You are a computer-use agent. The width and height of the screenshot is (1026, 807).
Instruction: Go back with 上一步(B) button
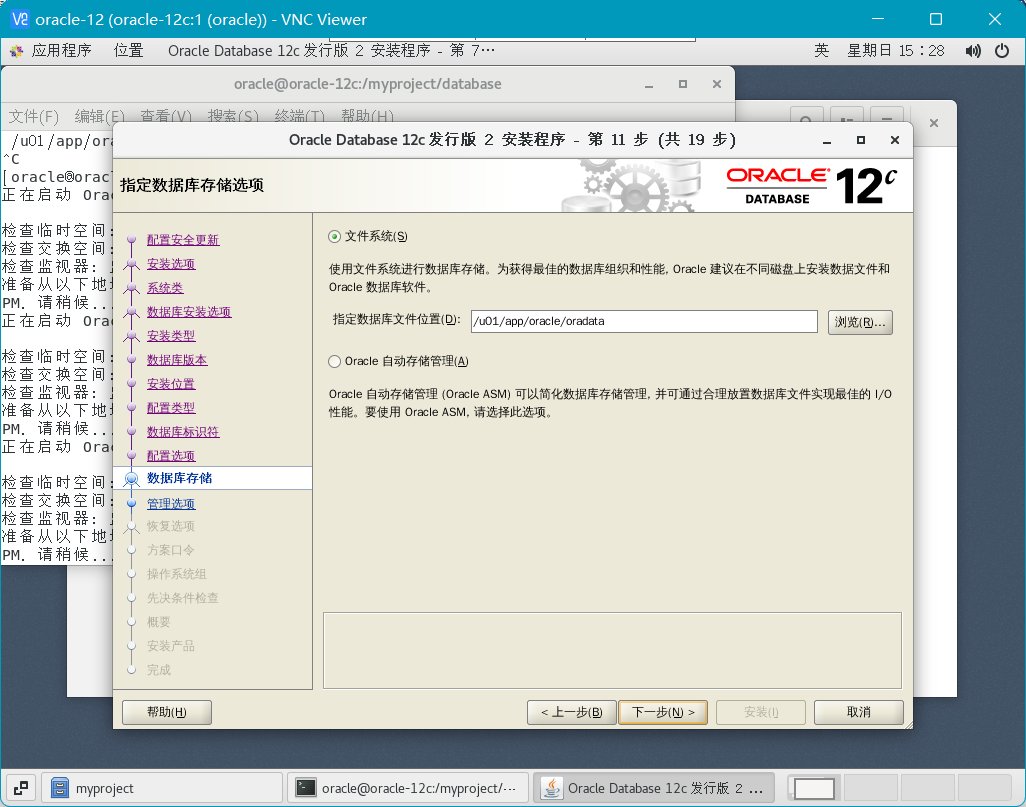coord(571,712)
